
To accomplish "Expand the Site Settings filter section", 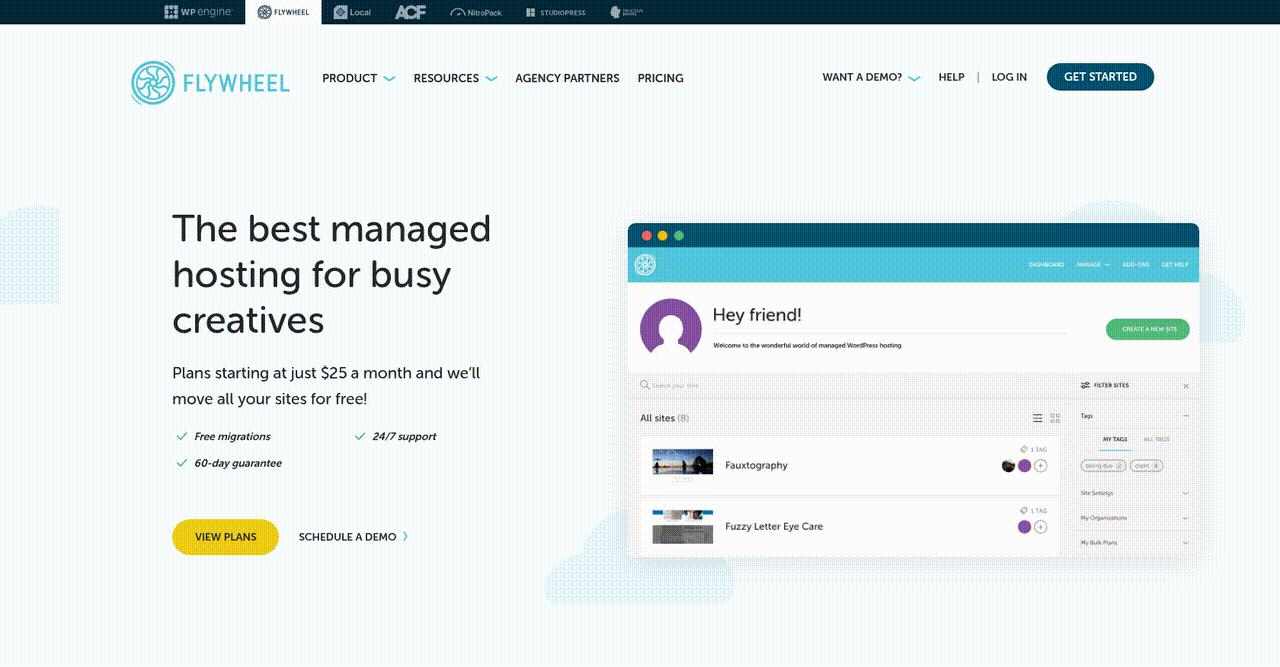I will 1135,493.
